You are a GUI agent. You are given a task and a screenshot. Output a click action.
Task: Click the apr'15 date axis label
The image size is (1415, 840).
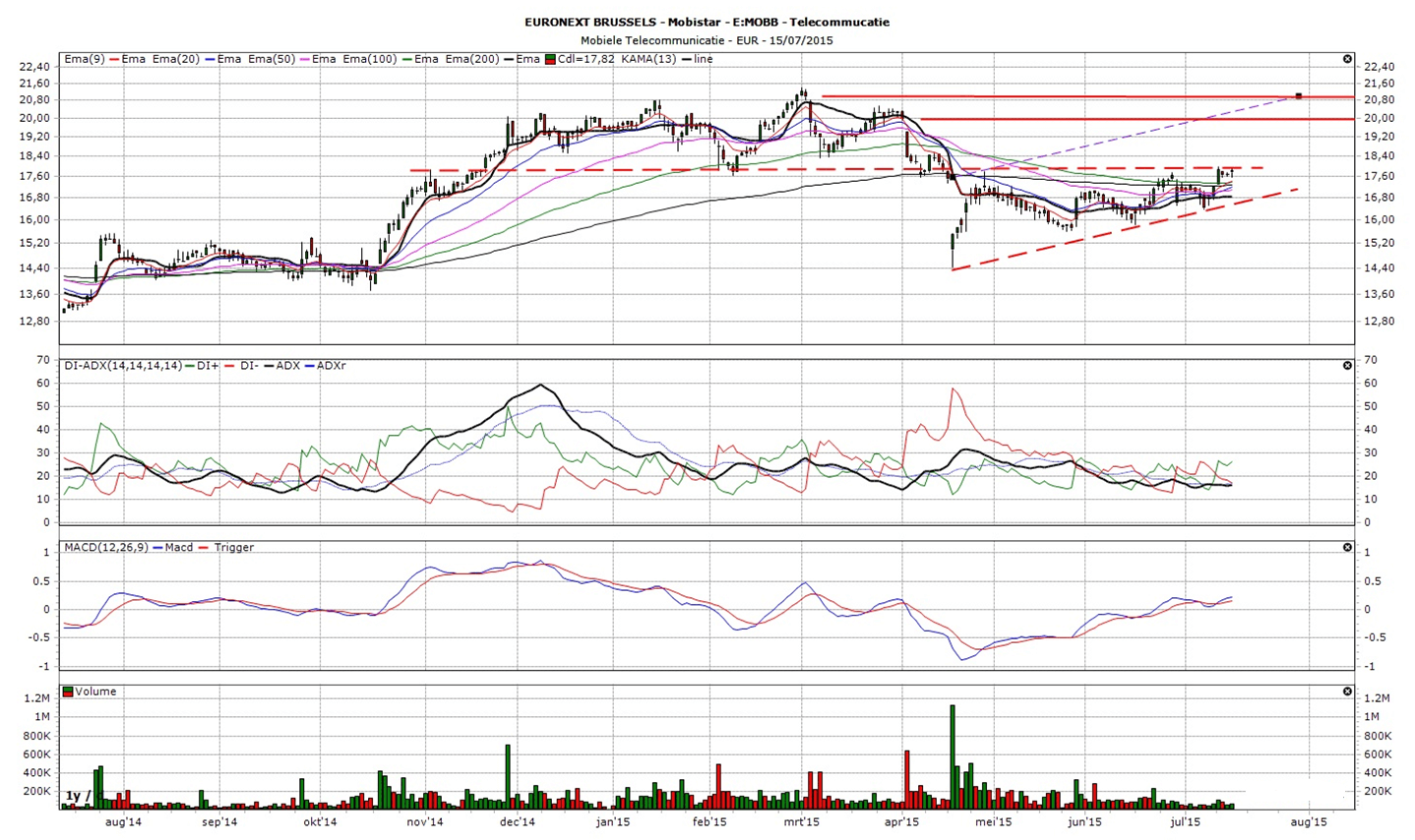point(901,821)
